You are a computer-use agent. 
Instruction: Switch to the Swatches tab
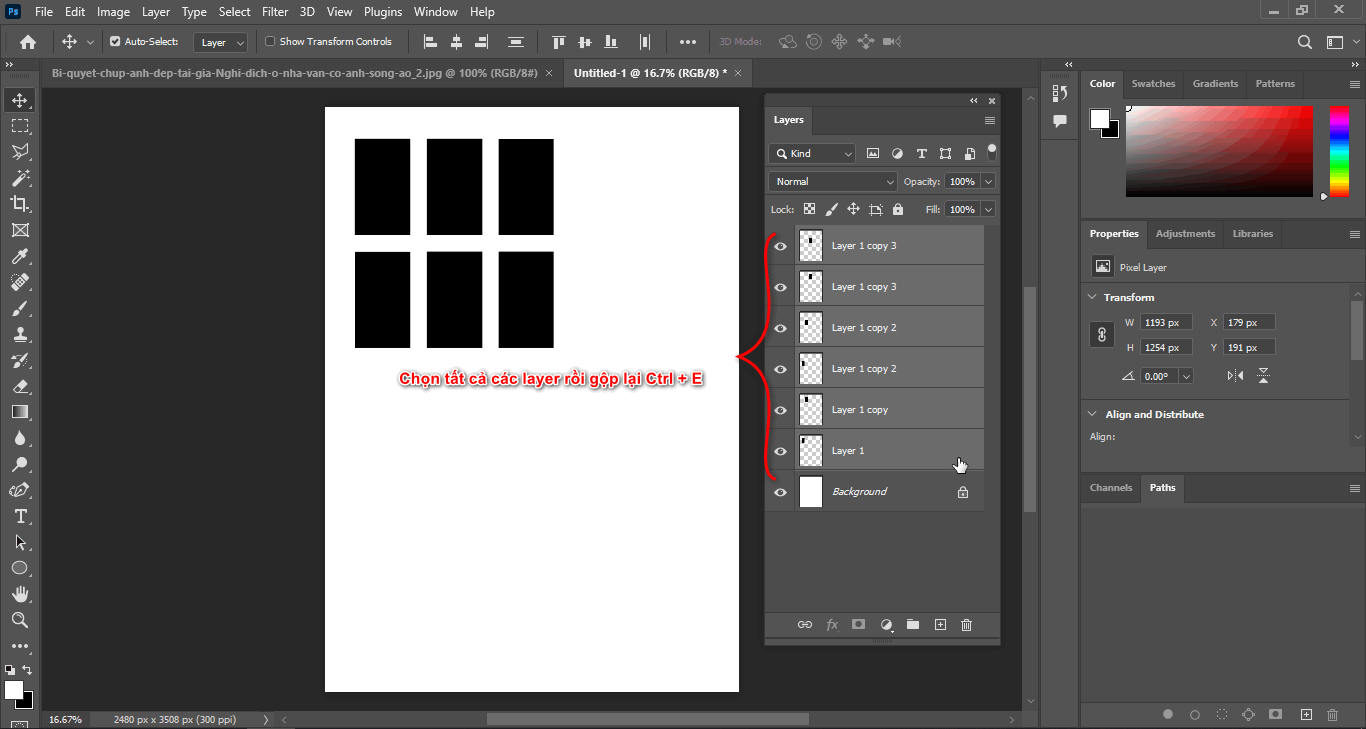pyautogui.click(x=1153, y=84)
